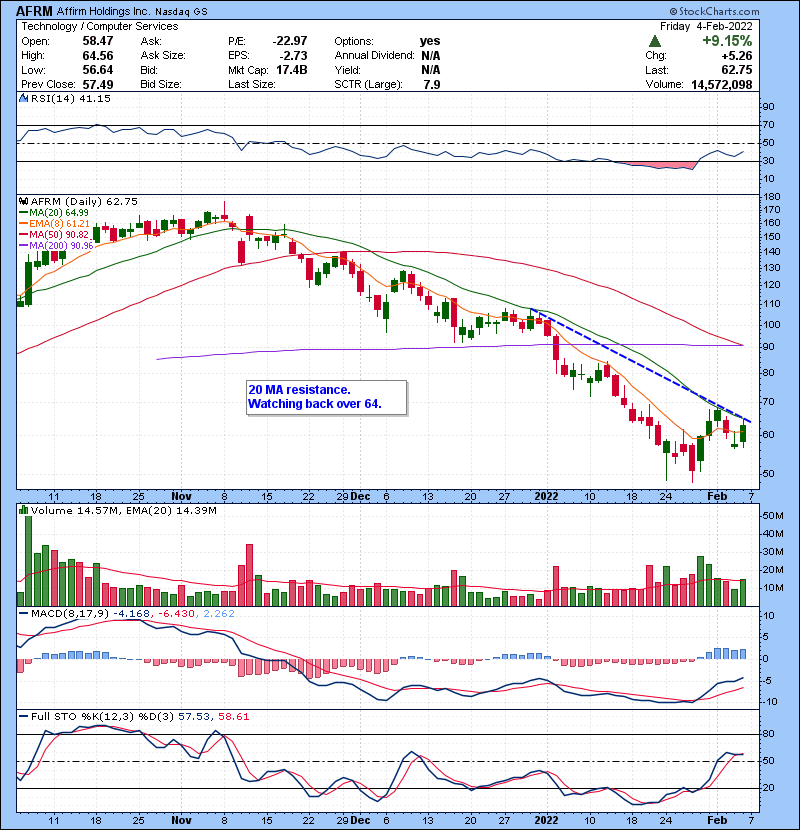The height and width of the screenshot is (830, 800).
Task: Click the volume bars icon beside Volume label
Action: (x=23, y=510)
